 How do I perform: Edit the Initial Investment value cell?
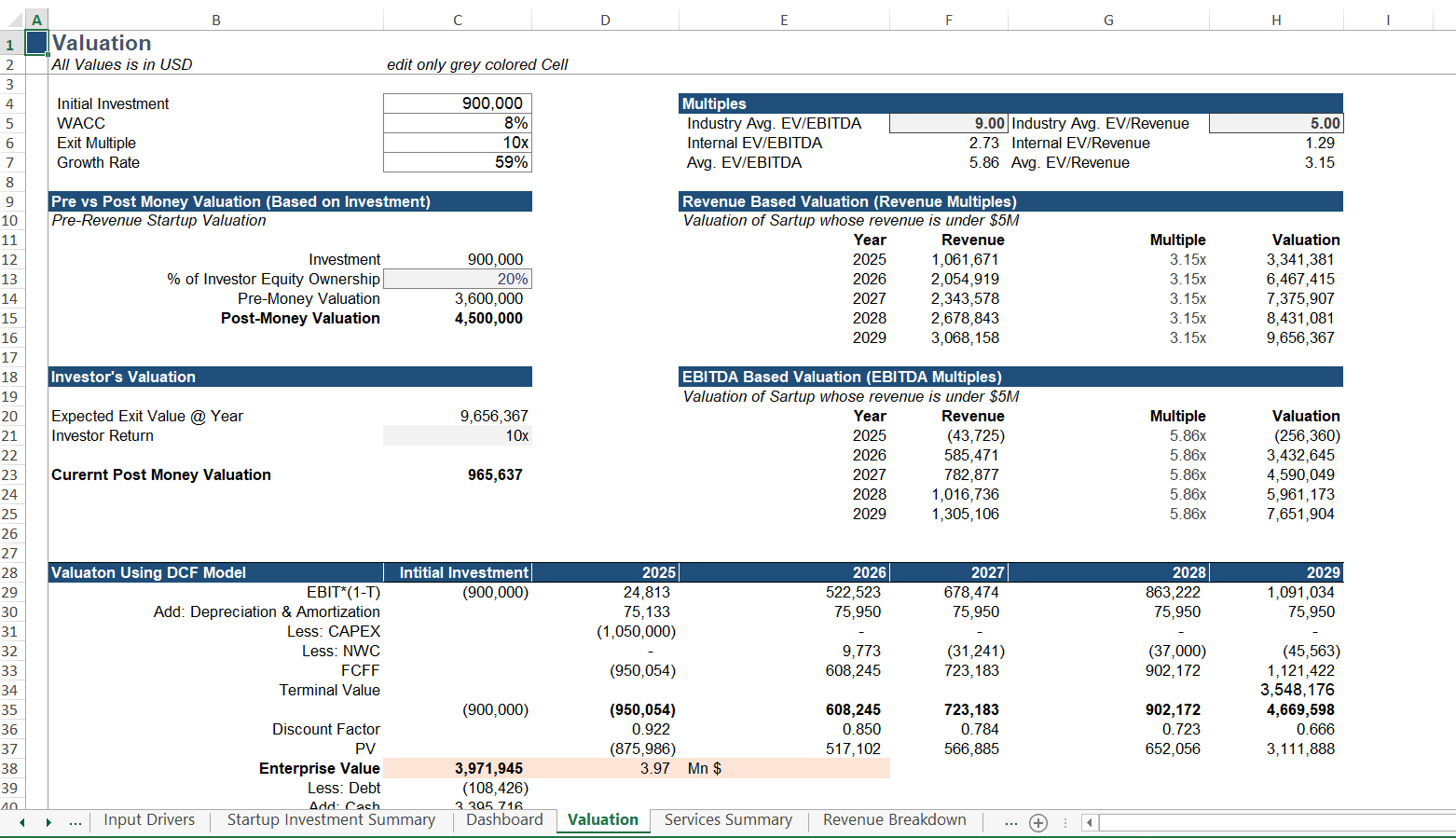coord(458,103)
